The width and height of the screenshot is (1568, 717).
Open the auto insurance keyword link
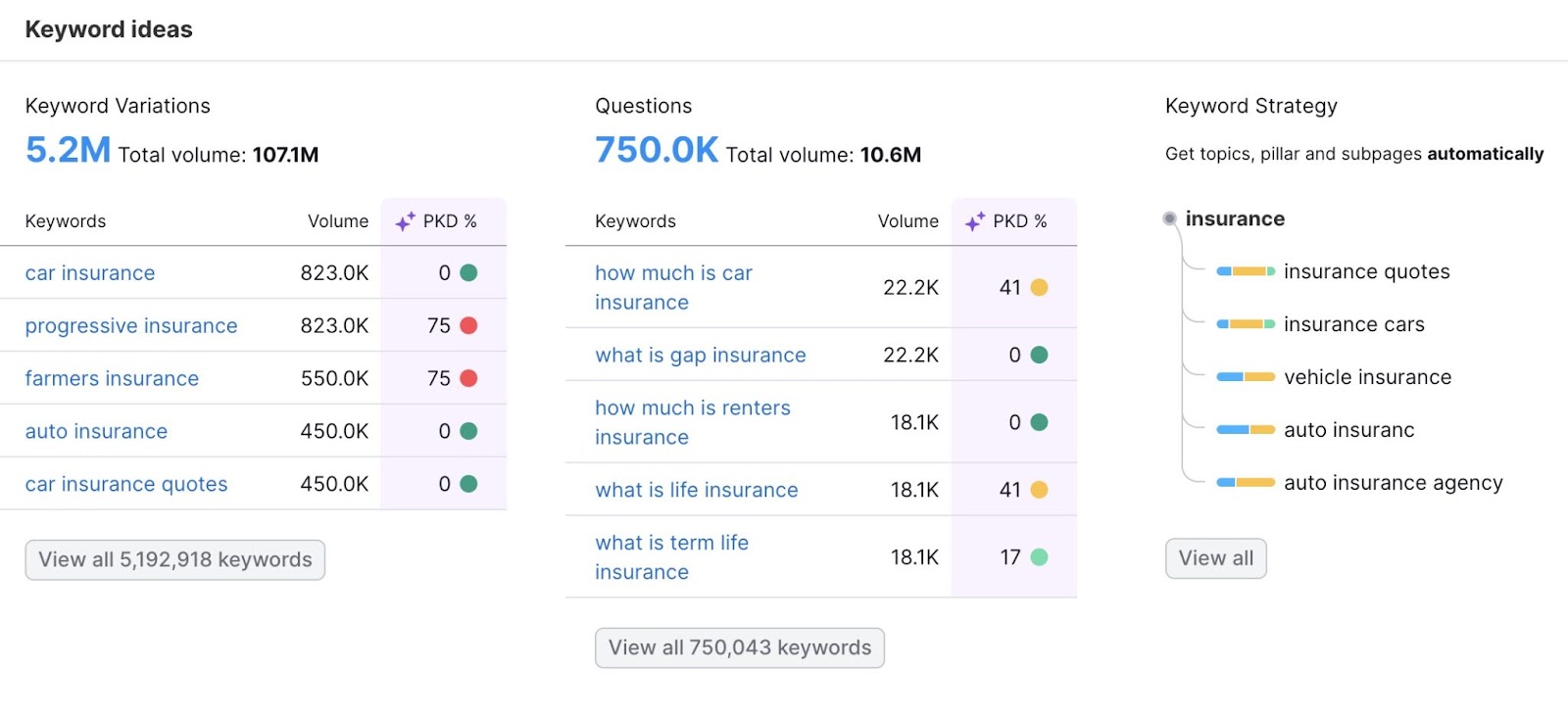pyautogui.click(x=96, y=432)
